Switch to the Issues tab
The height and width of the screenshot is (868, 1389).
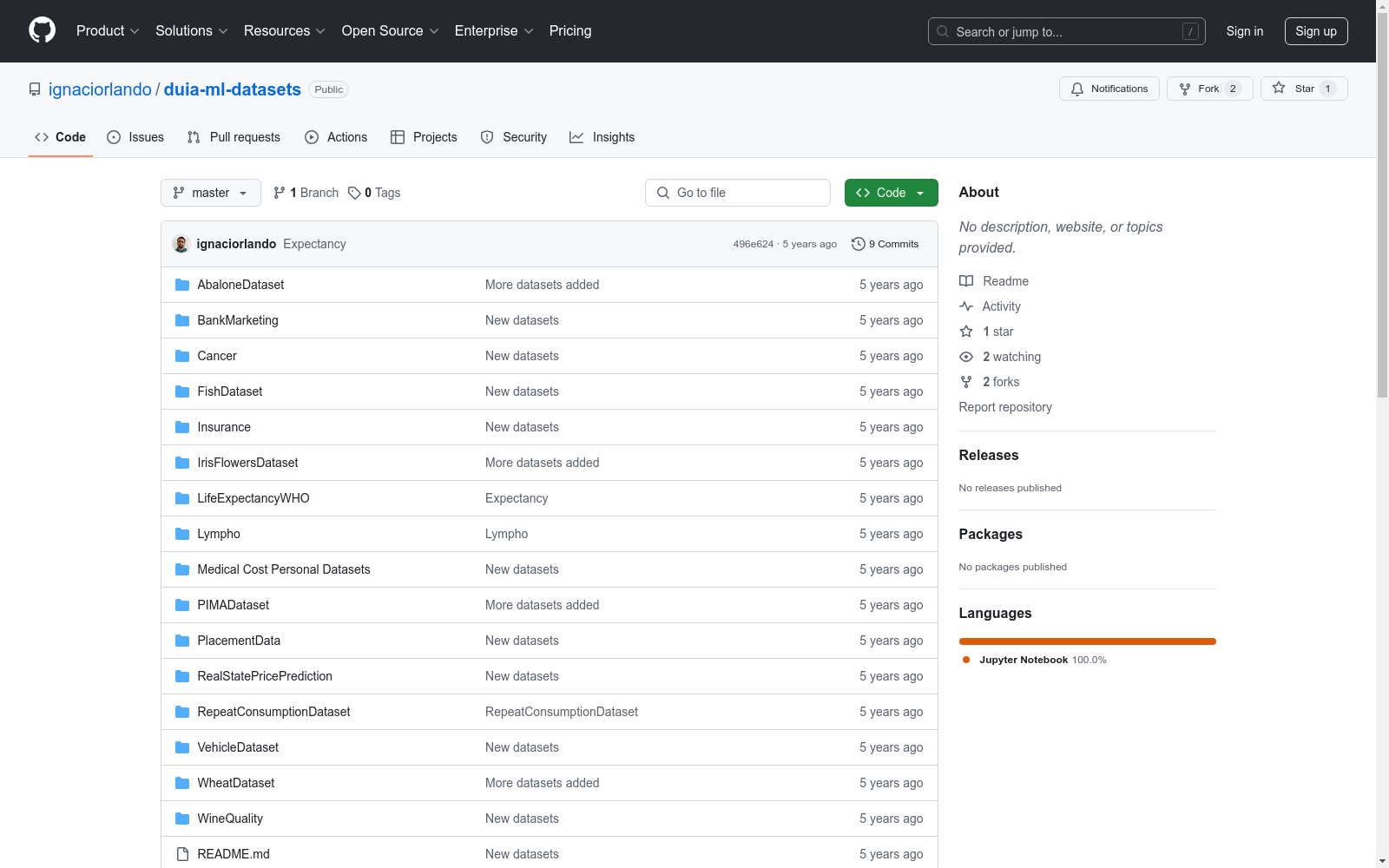(x=135, y=137)
